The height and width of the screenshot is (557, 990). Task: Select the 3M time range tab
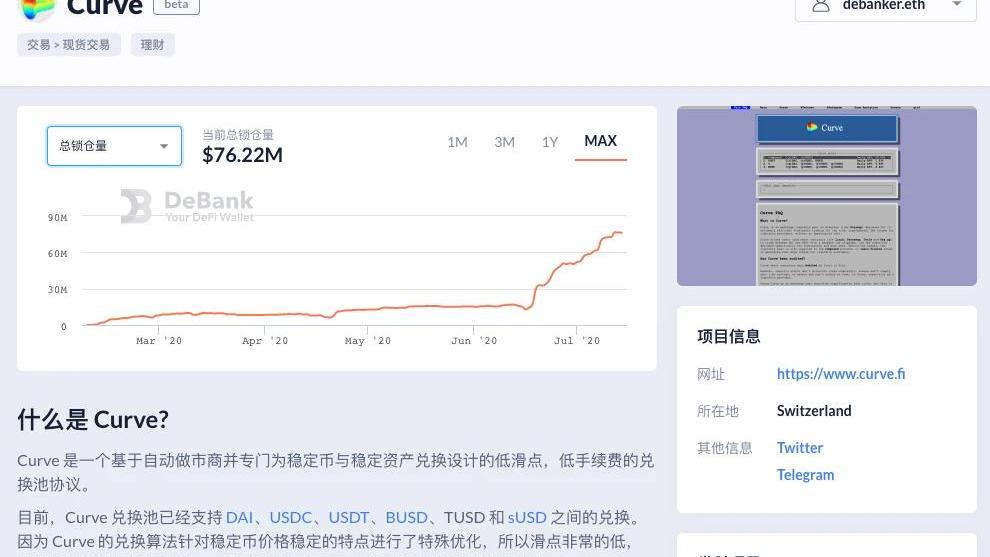[504, 142]
